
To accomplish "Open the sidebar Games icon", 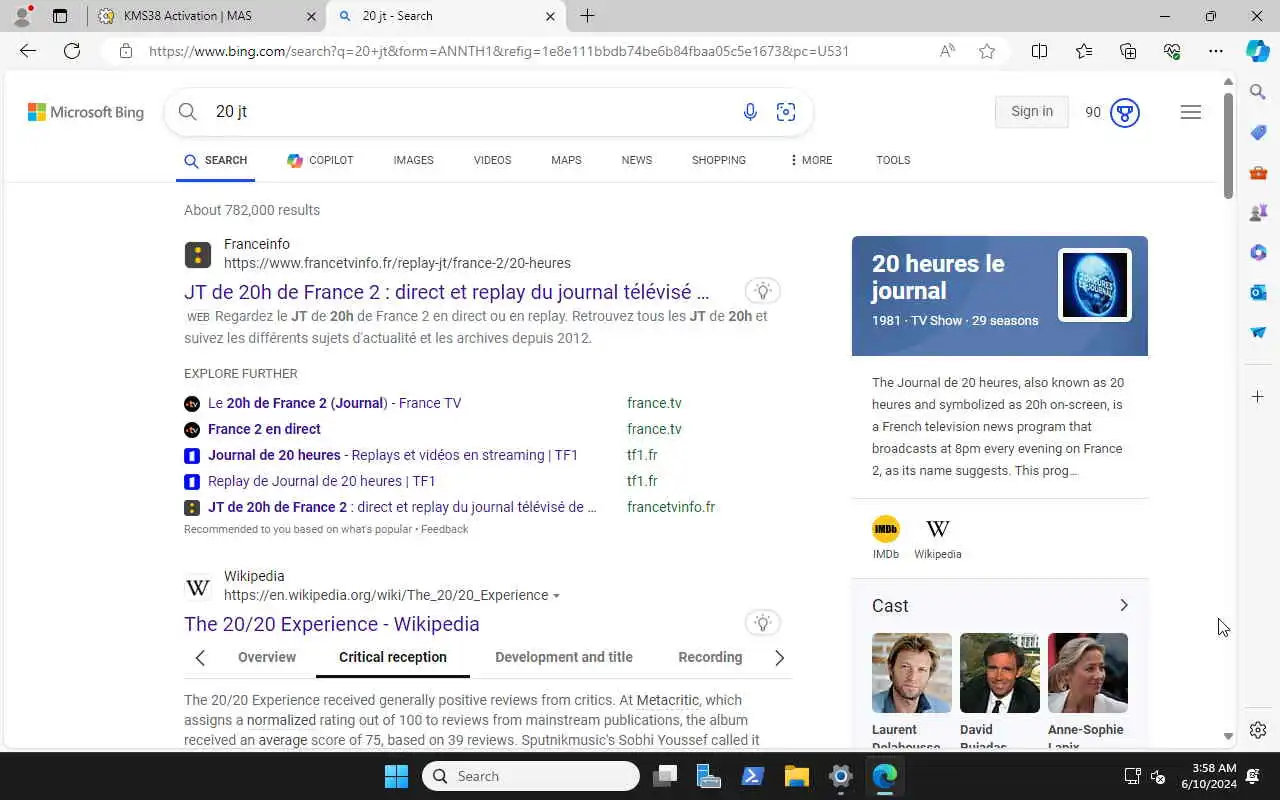I will tap(1258, 212).
